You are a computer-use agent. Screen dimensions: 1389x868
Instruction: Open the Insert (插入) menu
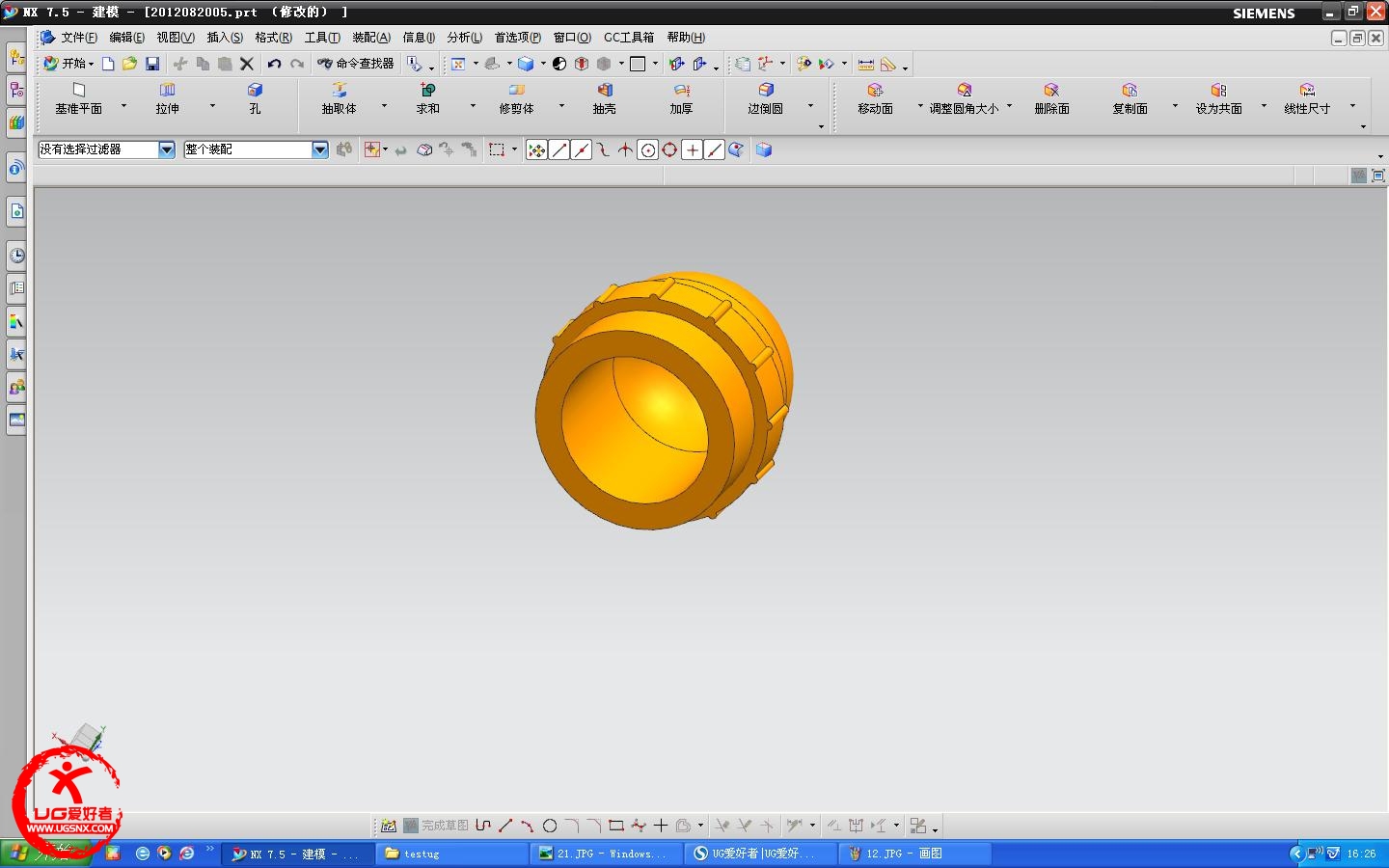pyautogui.click(x=225, y=38)
